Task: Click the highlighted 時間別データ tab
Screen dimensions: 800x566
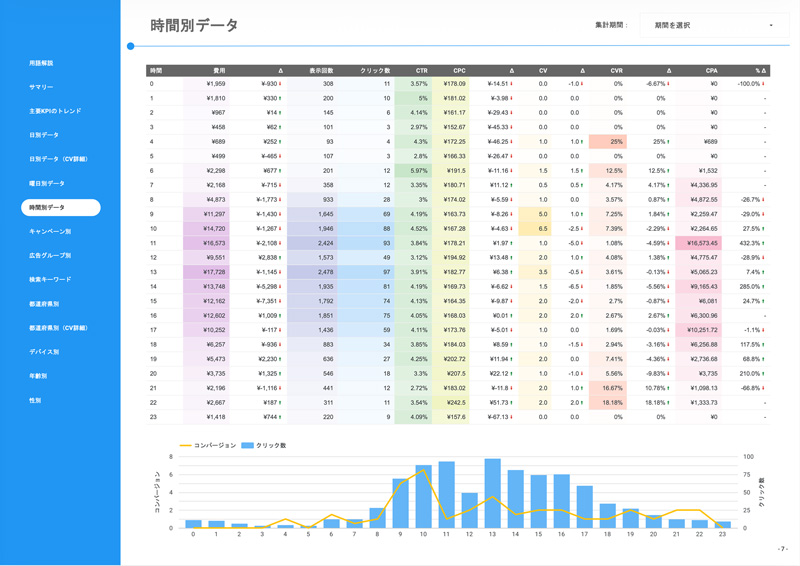Action: coord(60,207)
